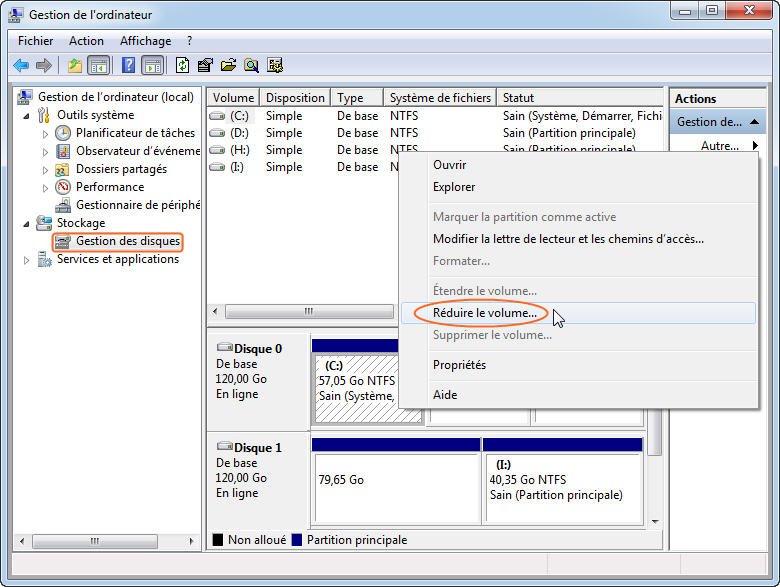Click the open folder toolbar icon
This screenshot has width=780, height=587.
[228, 65]
